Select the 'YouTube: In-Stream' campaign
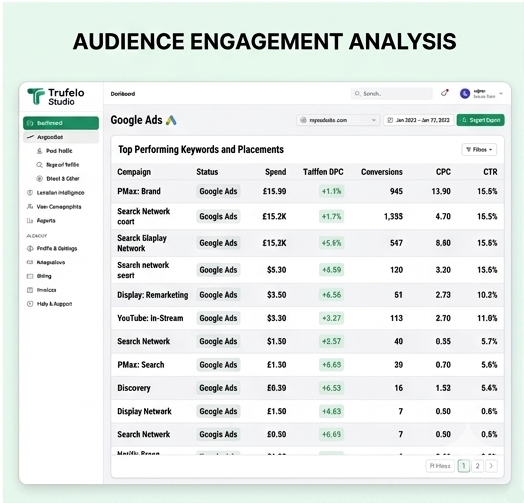The width and height of the screenshot is (524, 503). [150, 318]
